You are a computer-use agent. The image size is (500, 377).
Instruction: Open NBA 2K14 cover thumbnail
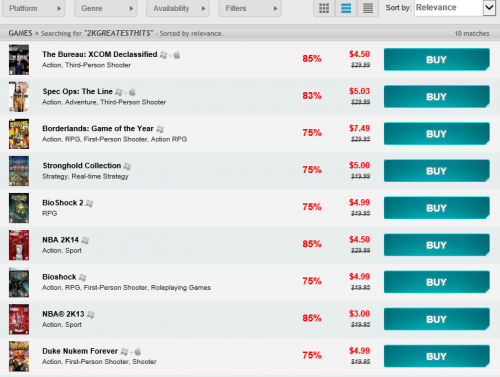19,245
